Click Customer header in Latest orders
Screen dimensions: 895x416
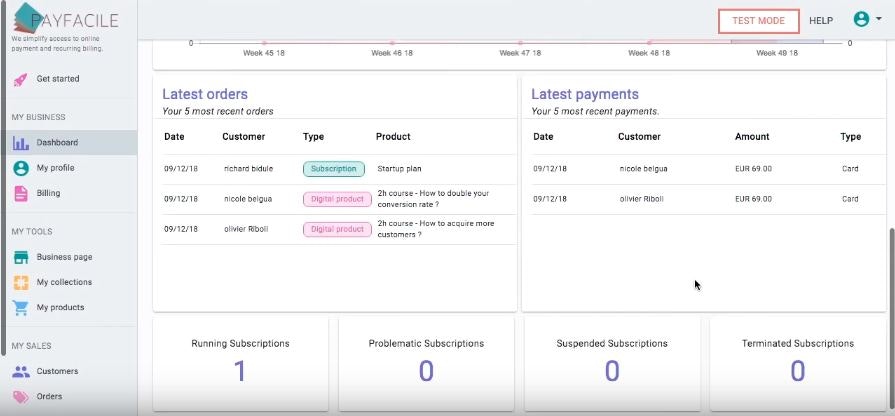[x=244, y=136]
